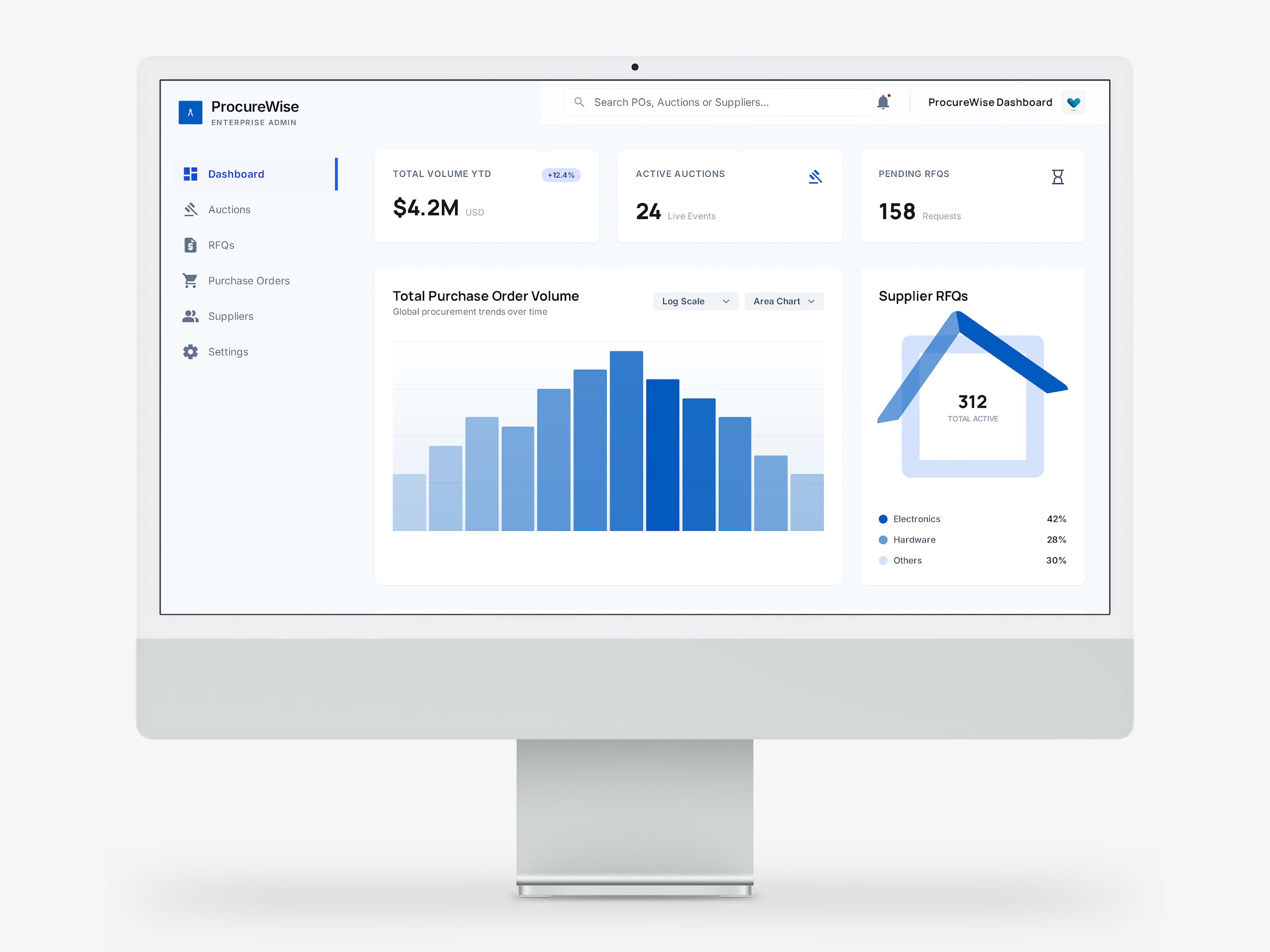
Task: Click the ProcureWise logo icon
Action: tap(190, 112)
